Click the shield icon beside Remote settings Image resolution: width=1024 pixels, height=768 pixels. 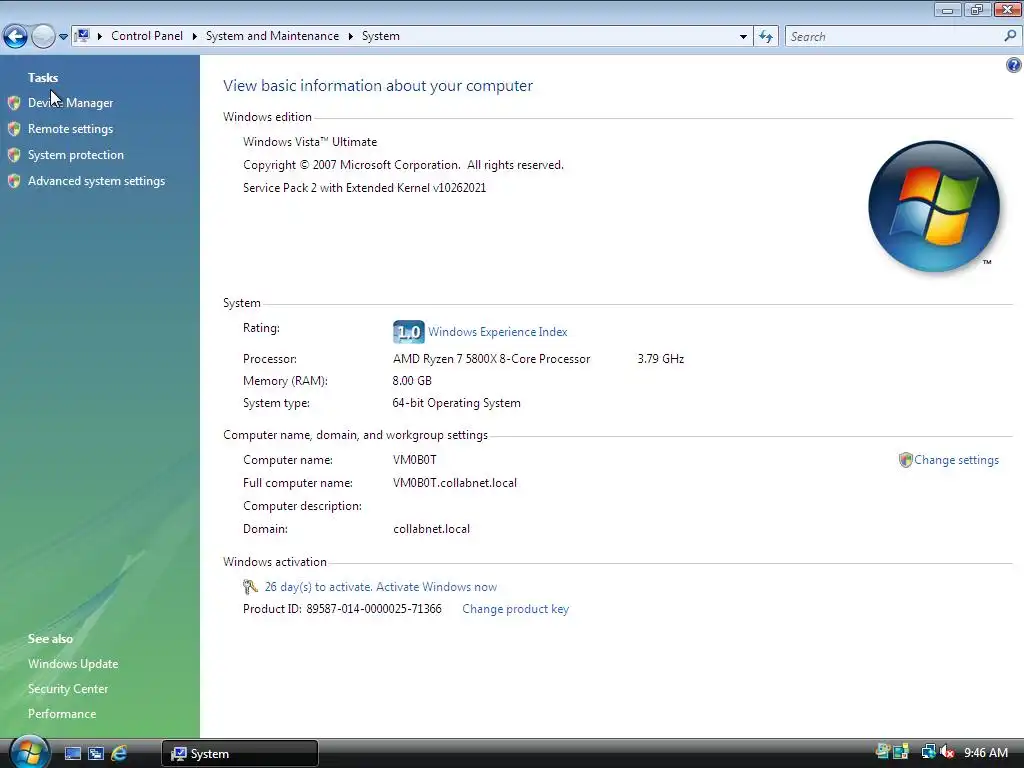pos(14,129)
